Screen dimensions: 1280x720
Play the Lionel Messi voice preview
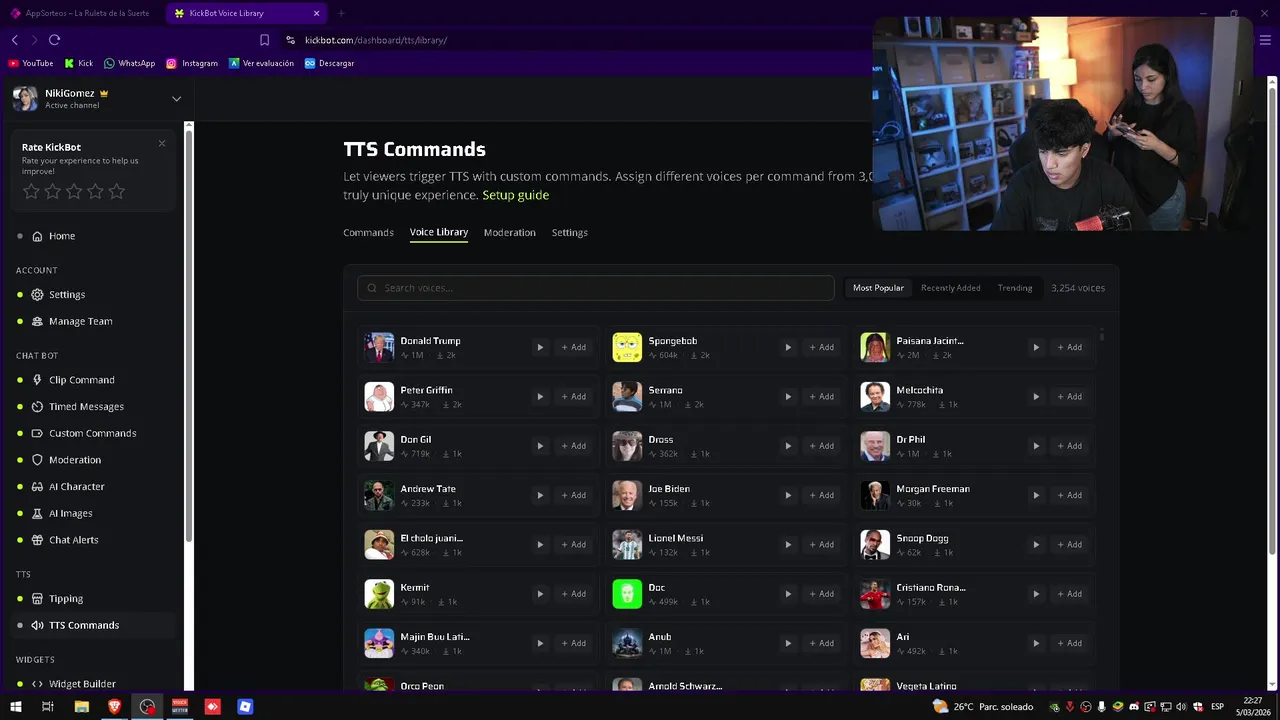click(x=788, y=545)
